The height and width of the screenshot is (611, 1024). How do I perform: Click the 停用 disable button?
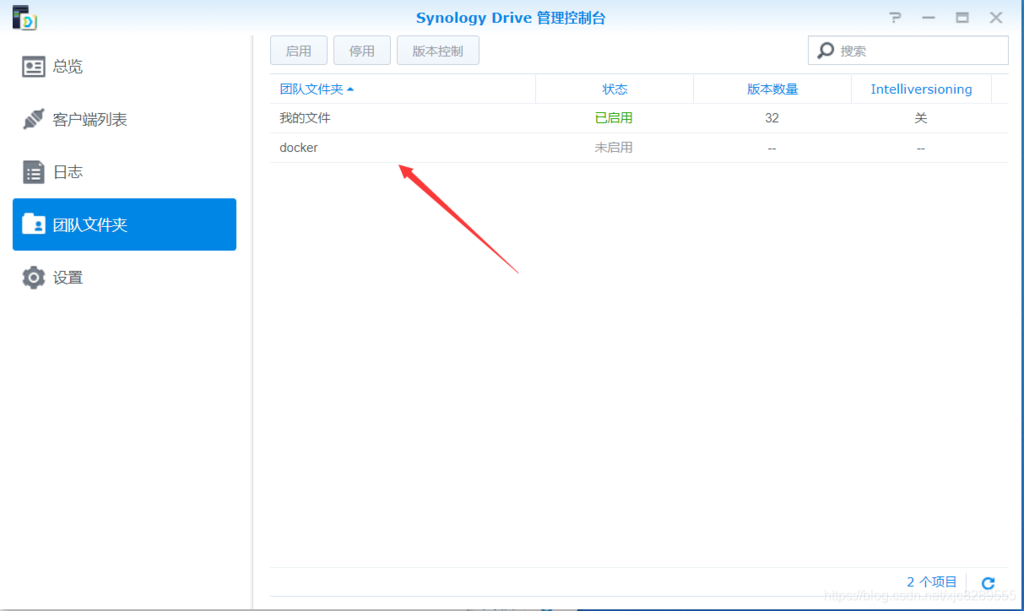361,51
